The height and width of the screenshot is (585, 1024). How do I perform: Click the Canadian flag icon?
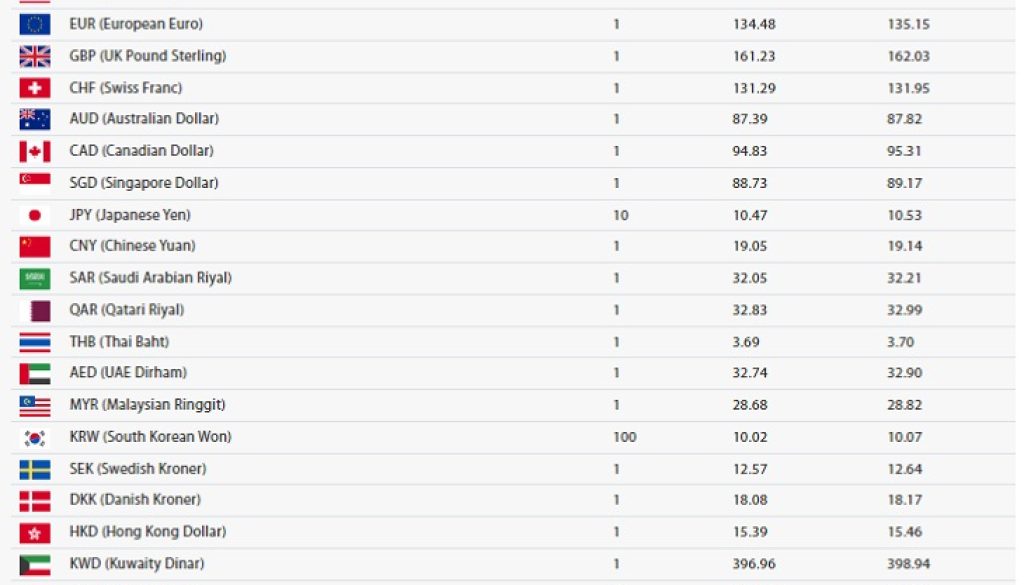click(34, 151)
